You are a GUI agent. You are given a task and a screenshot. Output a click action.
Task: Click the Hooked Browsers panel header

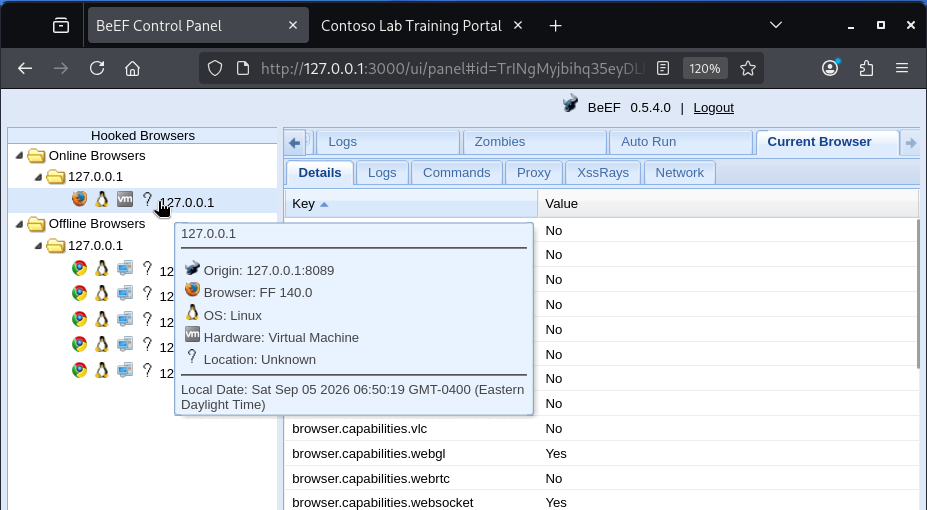coord(142,135)
